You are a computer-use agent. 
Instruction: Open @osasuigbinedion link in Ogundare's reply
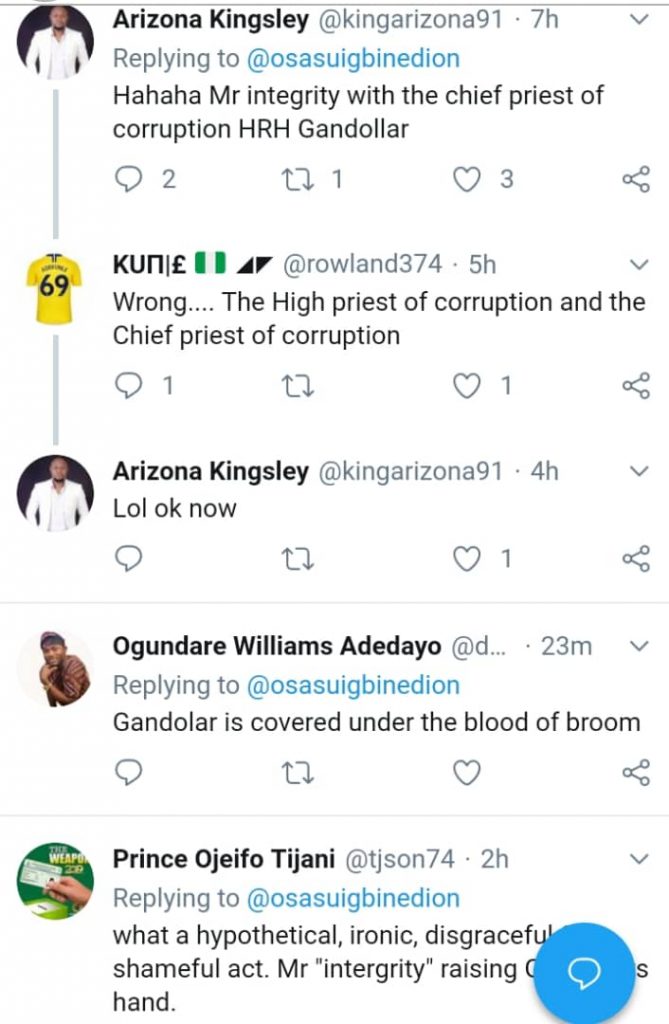350,685
